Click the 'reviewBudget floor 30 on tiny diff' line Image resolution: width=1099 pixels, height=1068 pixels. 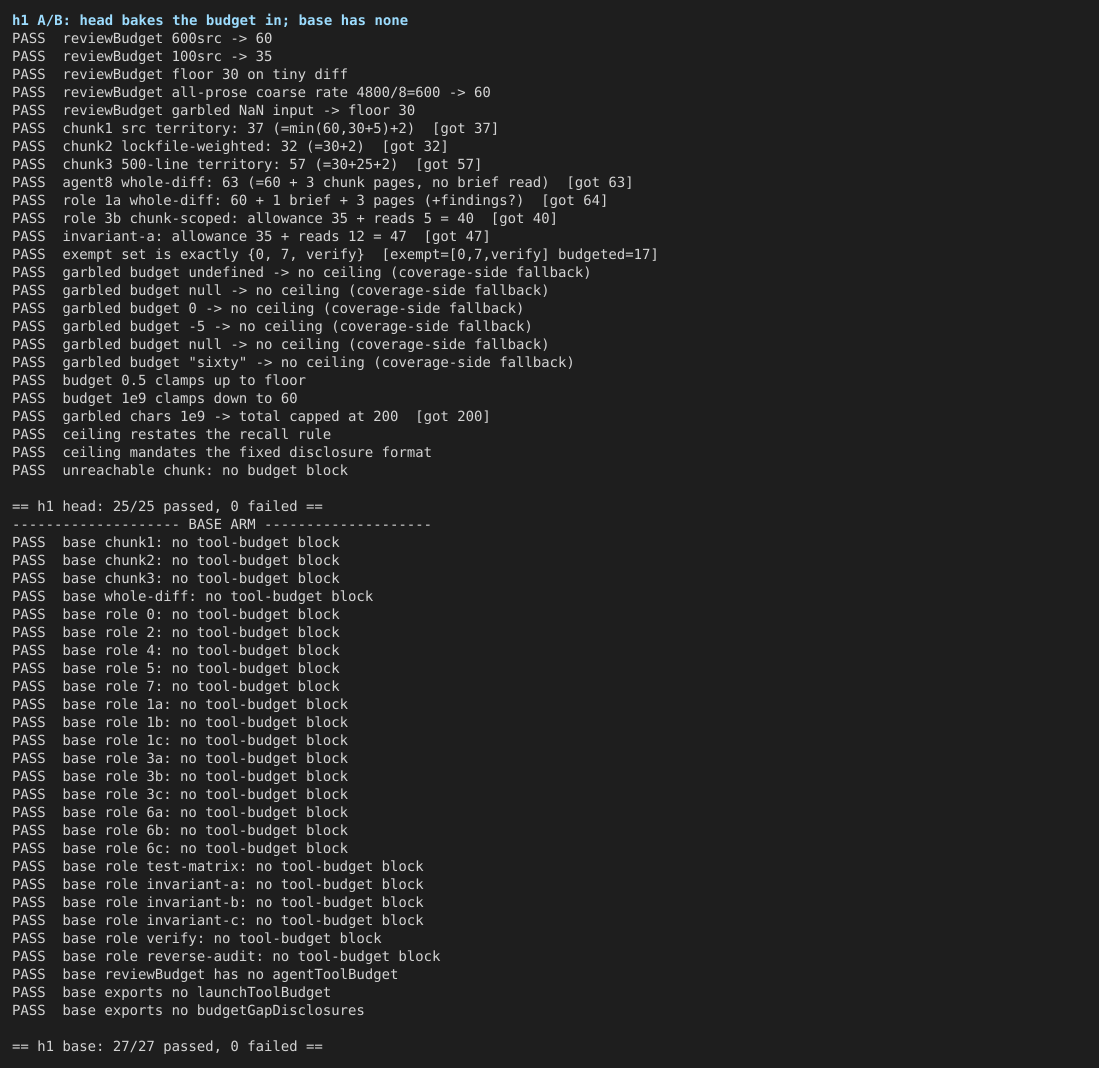[x=180, y=74]
